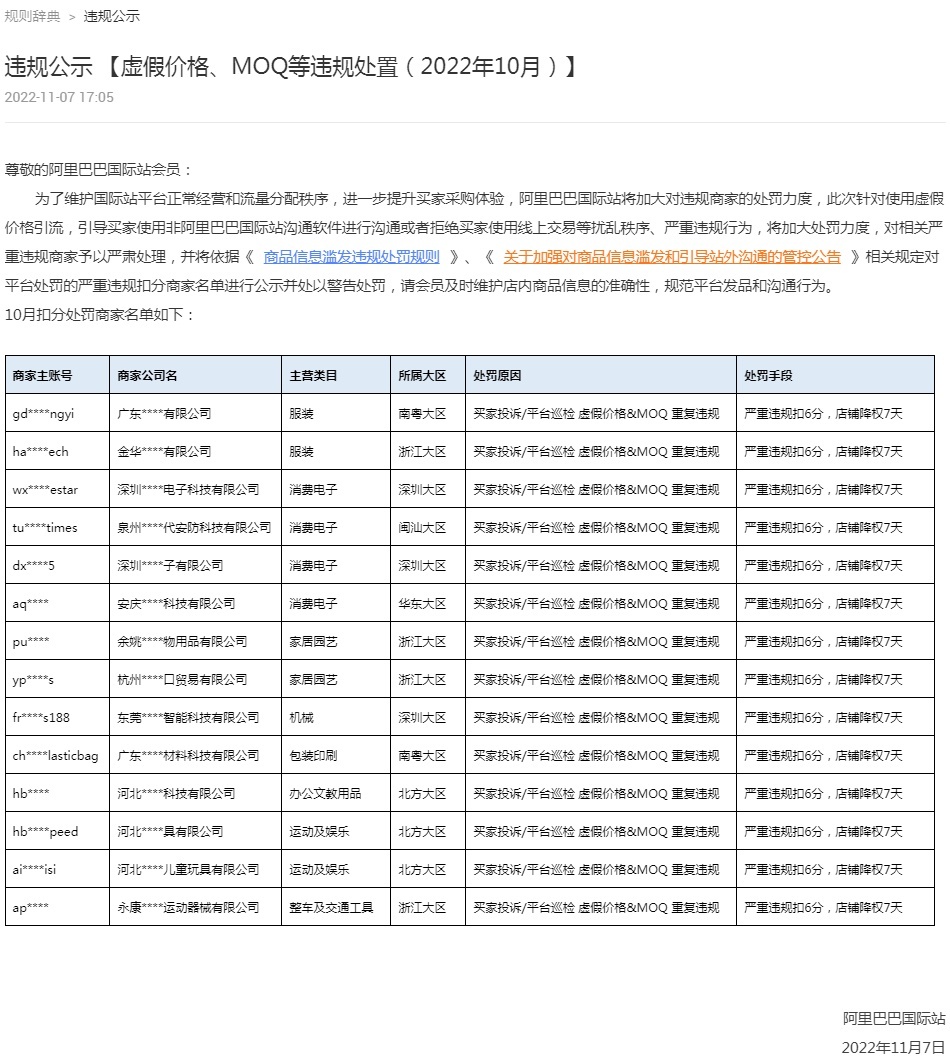
Task: Open the 关于加强对商品信息滥发和引导站外沟通的管控公告 link
Action: point(672,257)
